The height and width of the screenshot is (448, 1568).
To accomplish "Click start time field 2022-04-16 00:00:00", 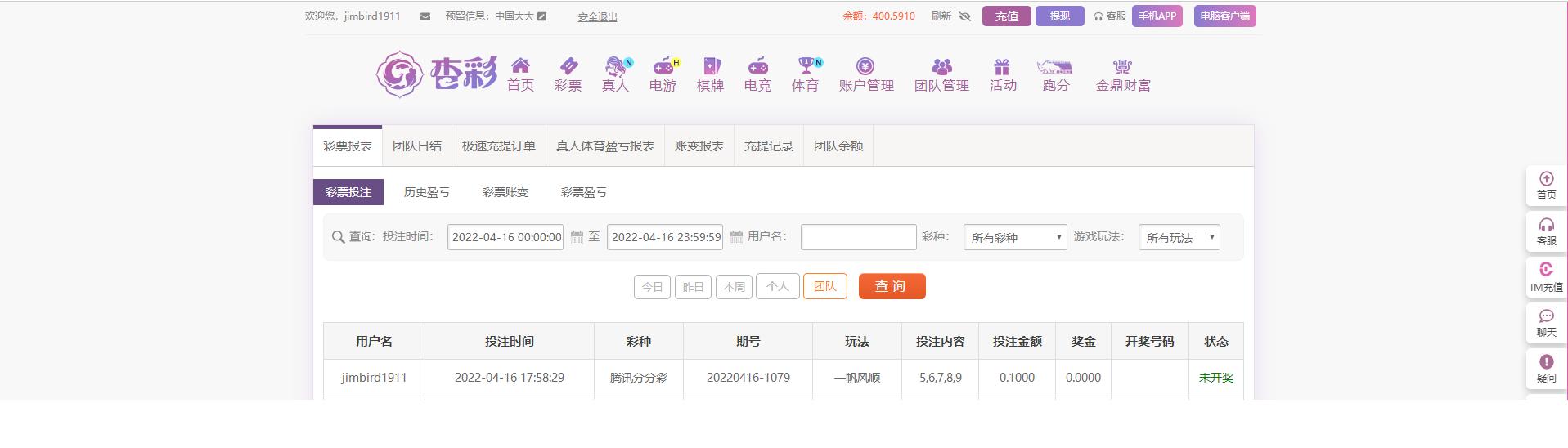I will click(505, 237).
